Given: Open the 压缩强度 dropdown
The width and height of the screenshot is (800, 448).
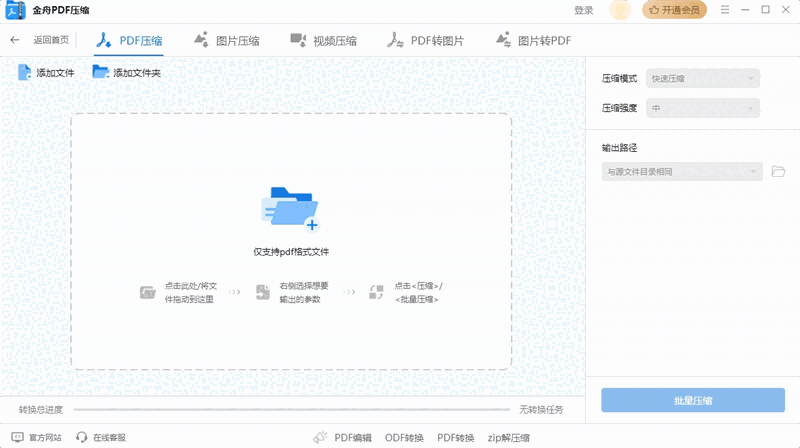Looking at the screenshot, I should (703, 108).
